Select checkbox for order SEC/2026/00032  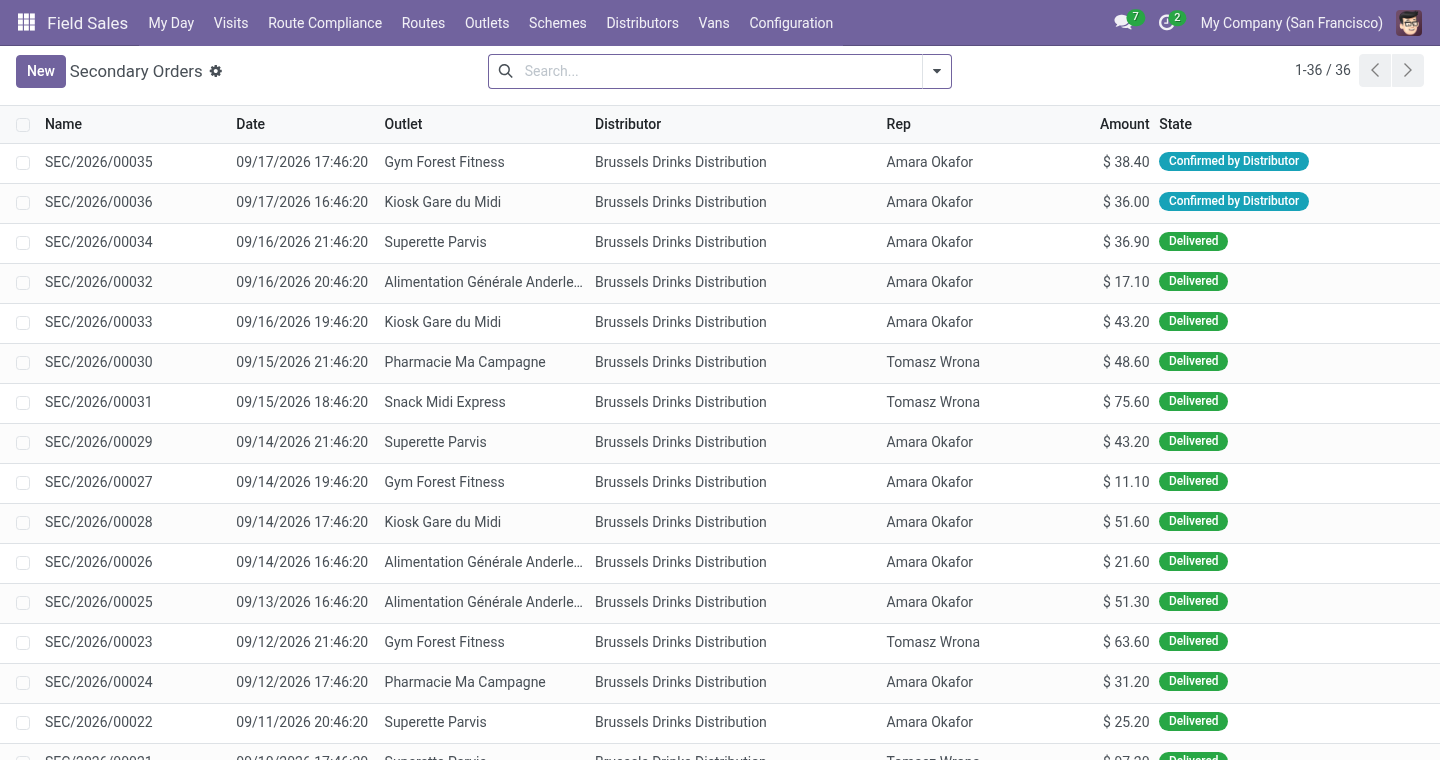(x=23, y=283)
